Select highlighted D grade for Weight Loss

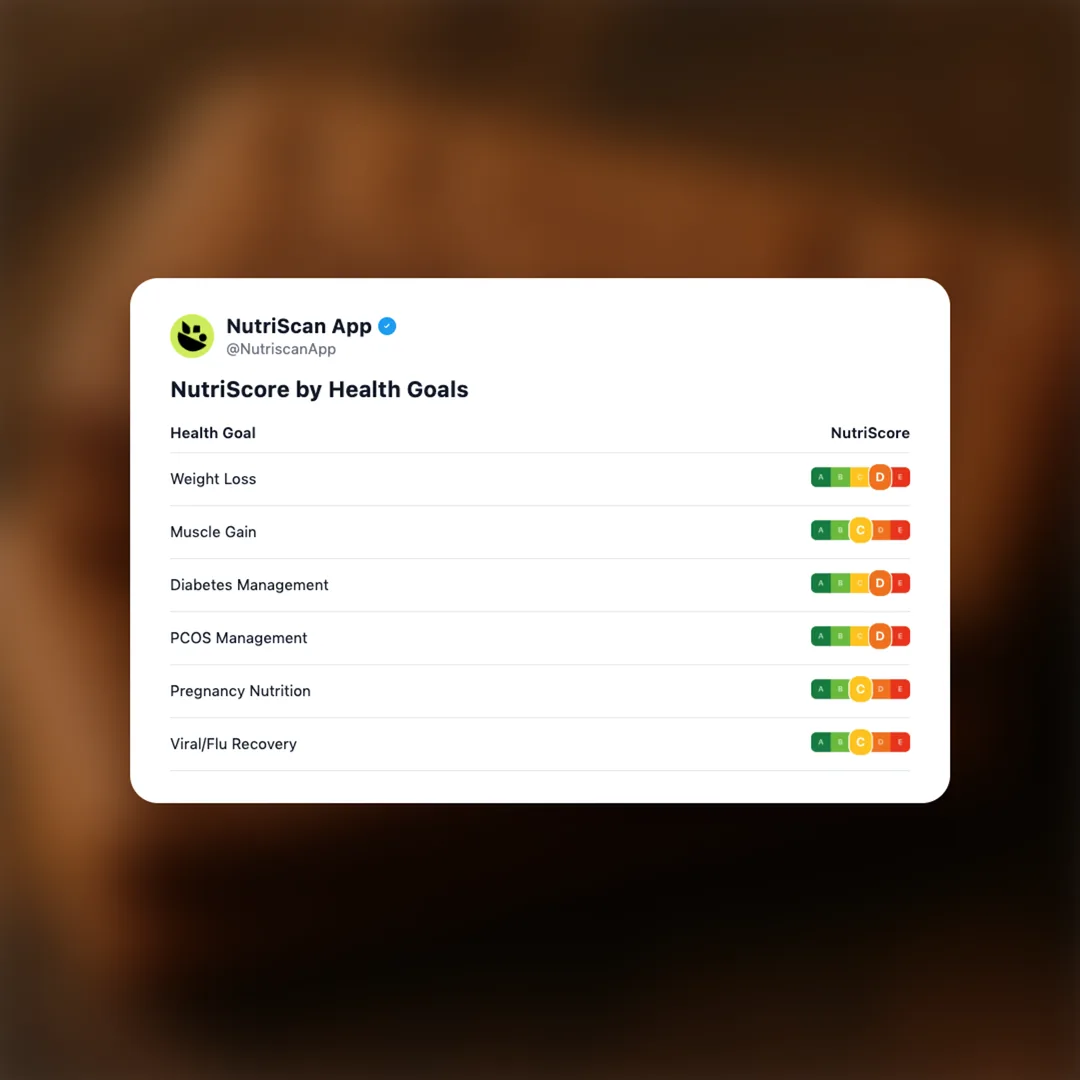(880, 478)
